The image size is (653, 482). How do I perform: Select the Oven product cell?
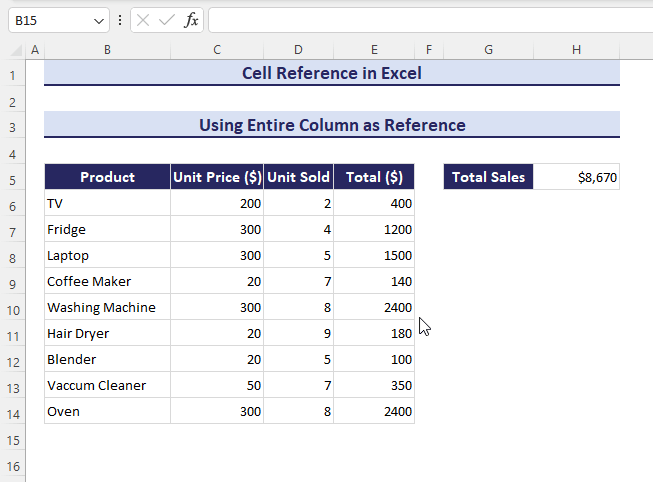click(x=107, y=412)
